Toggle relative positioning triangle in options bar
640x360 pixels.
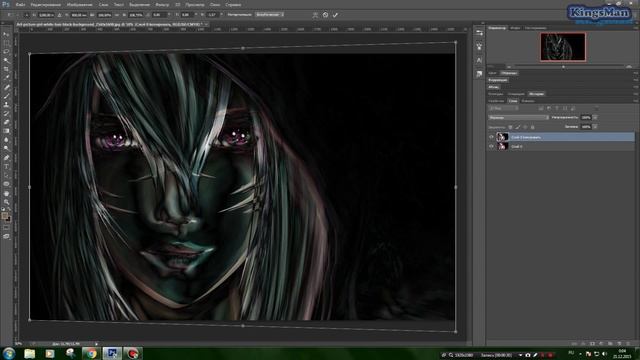coord(59,15)
